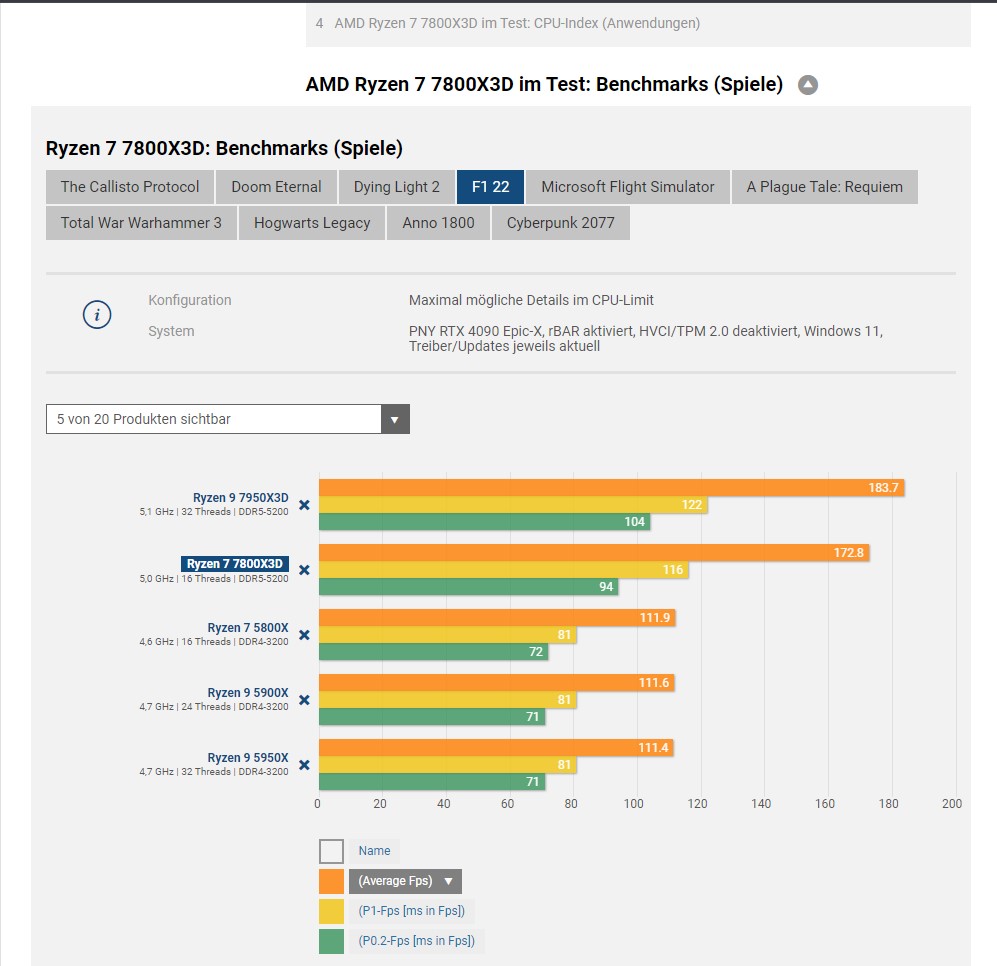The image size is (997, 966).
Task: Open the products dropdown arrow button
Action: tap(395, 419)
